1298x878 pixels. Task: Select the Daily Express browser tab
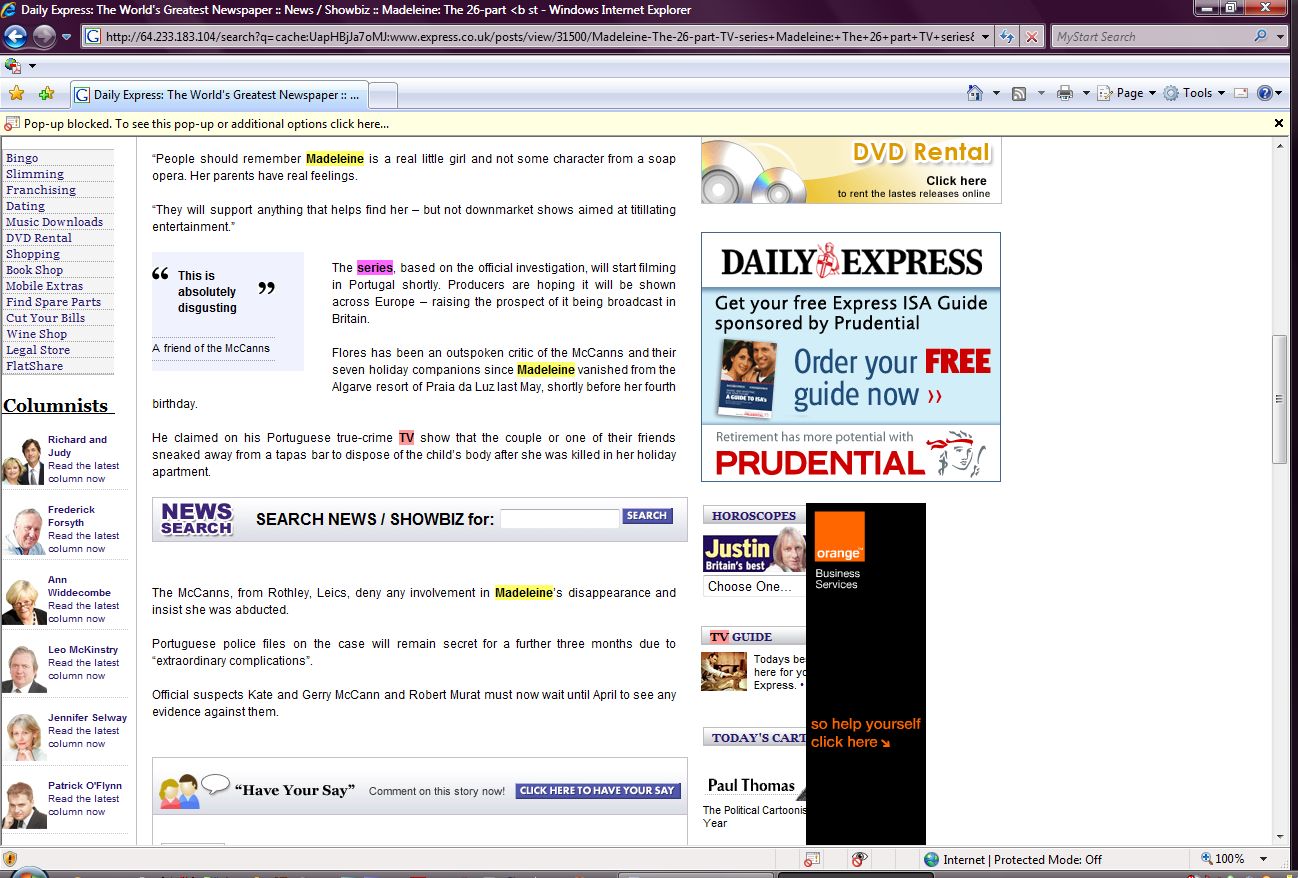click(220, 95)
